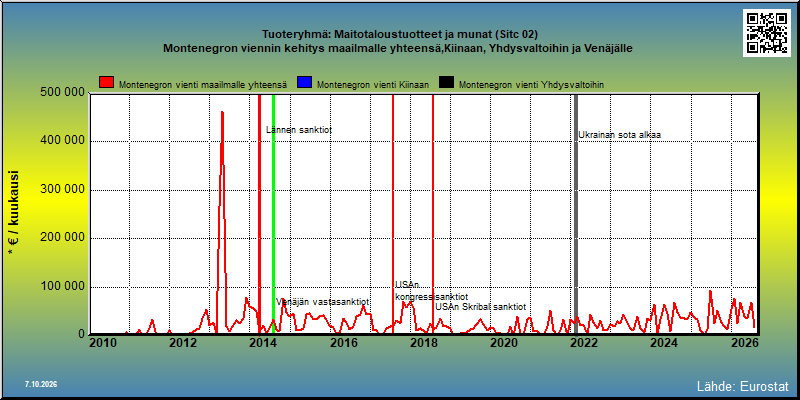Click the black legend swatch for USA exports
Image resolution: width=800 pixels, height=400 pixels.
[446, 83]
